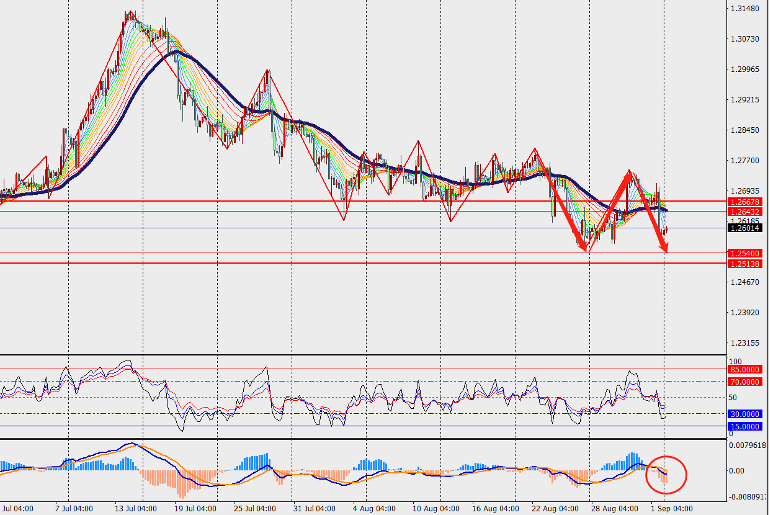770x515 pixels.
Task: Click the red 70.0000 overbought level label
Action: click(x=745, y=381)
